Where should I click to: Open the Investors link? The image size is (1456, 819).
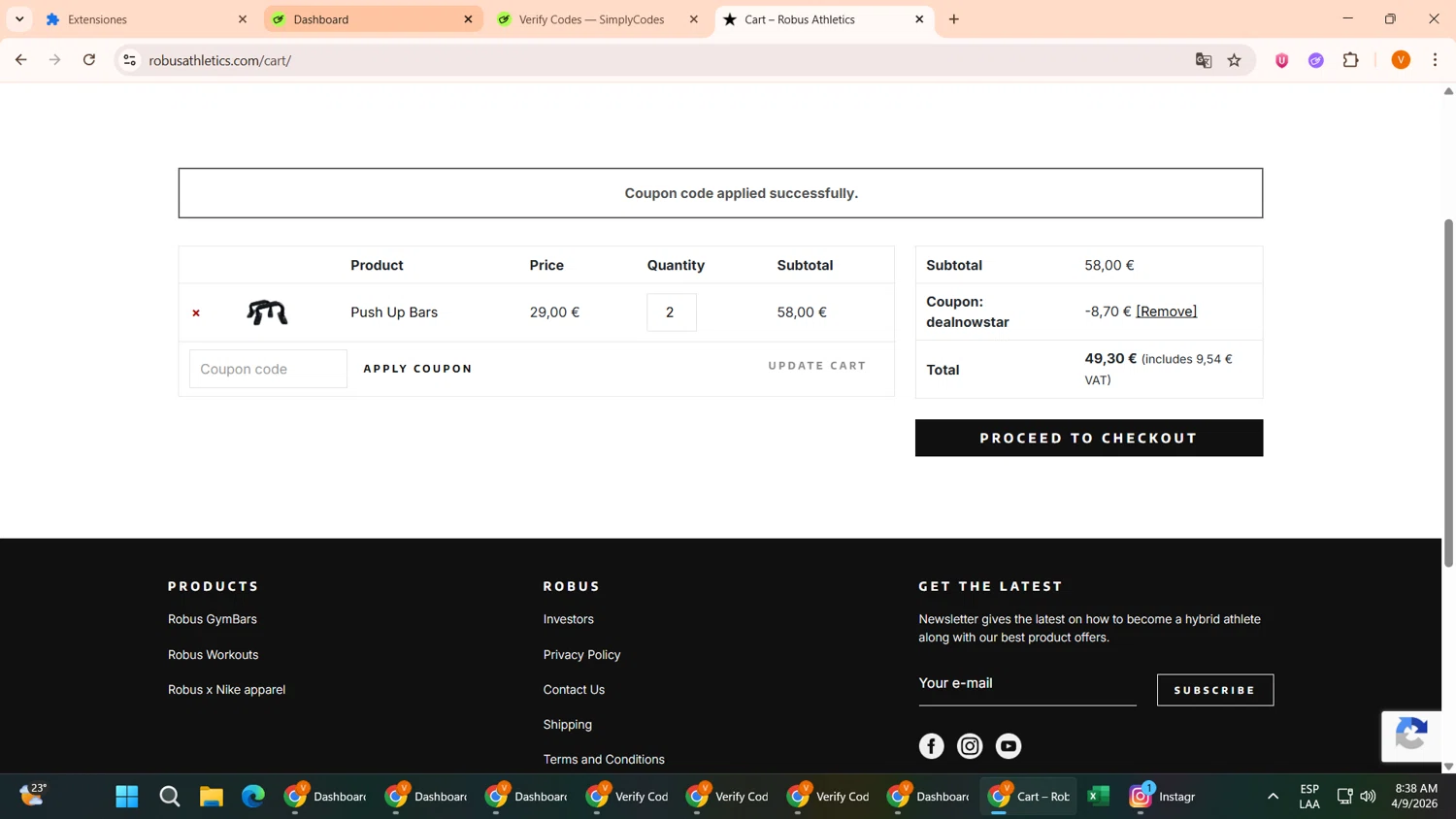click(569, 619)
